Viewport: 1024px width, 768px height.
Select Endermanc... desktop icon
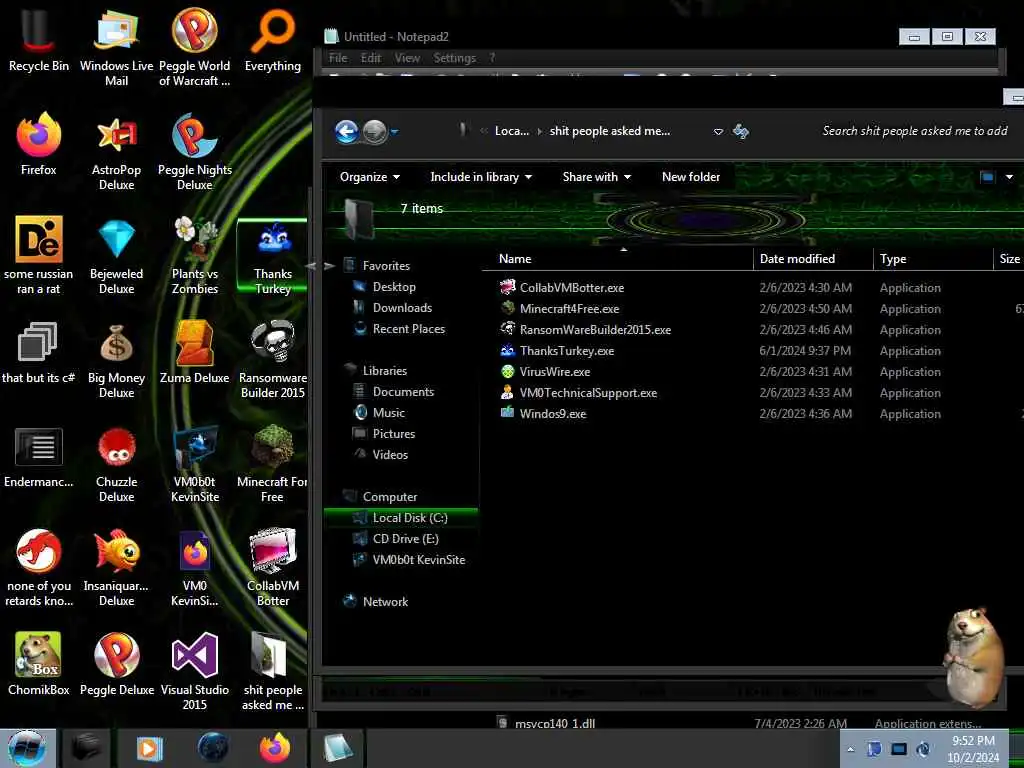39,456
